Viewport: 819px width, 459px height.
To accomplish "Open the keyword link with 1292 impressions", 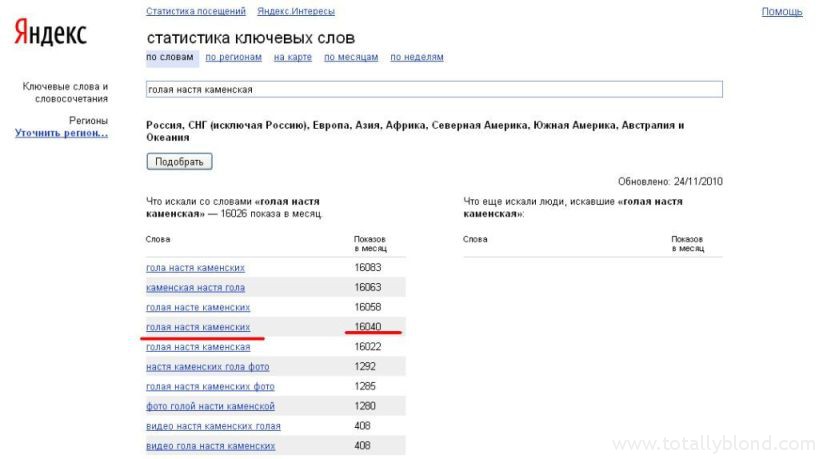I will click(208, 367).
